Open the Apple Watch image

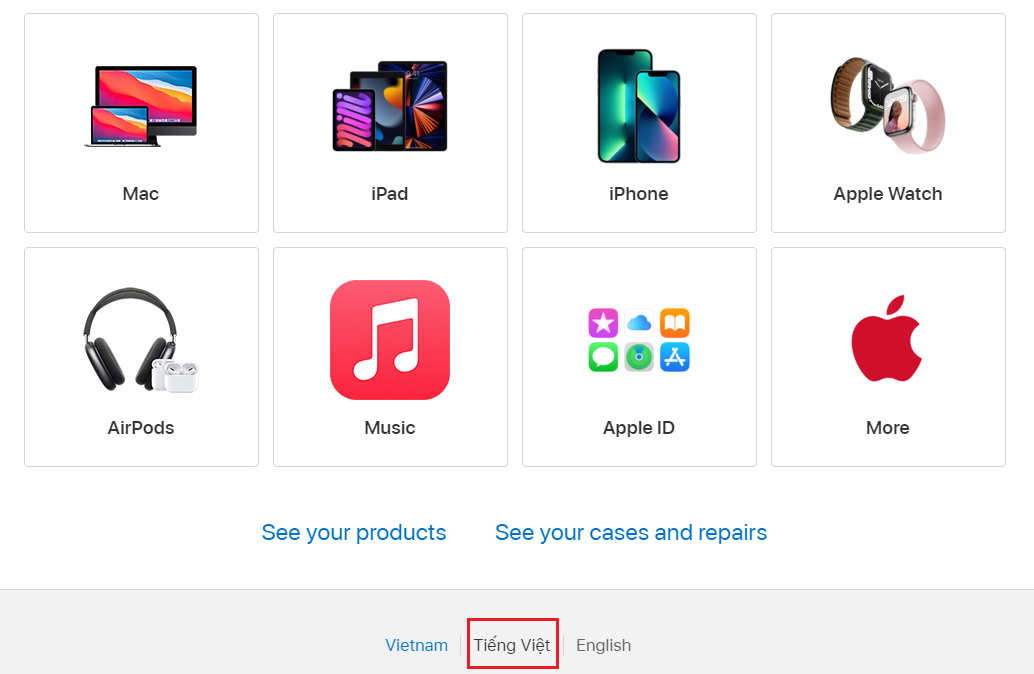(888, 105)
